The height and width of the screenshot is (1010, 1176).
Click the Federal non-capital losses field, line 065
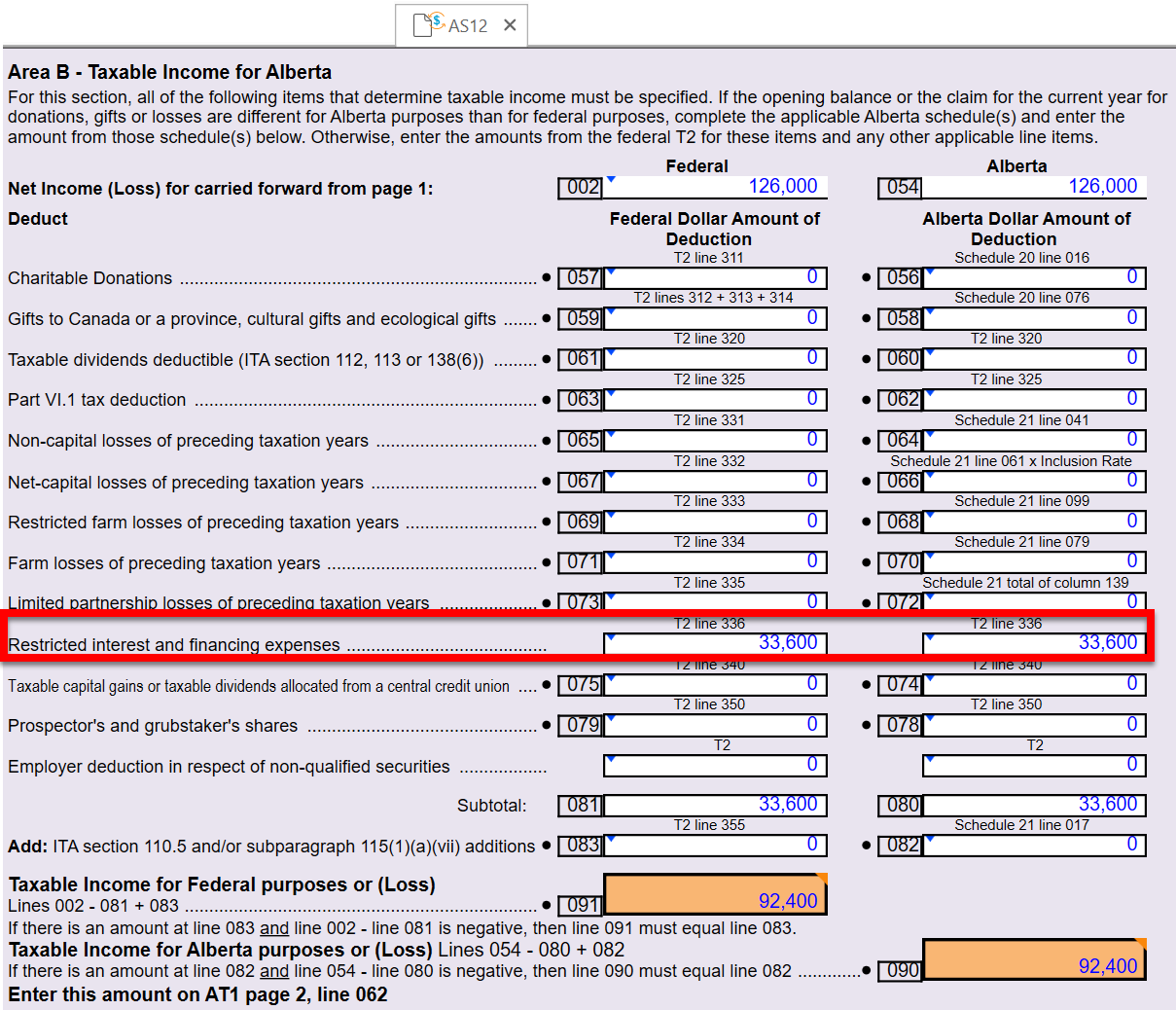715,440
